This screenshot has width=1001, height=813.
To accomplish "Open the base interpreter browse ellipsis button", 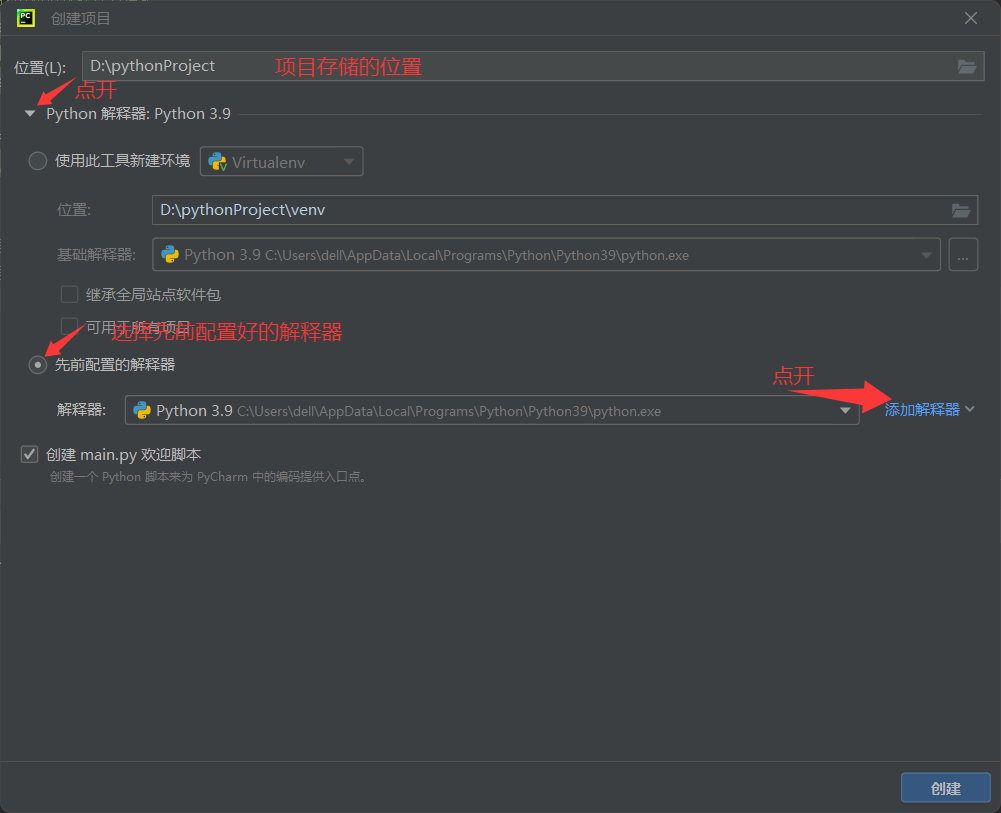I will [963, 255].
